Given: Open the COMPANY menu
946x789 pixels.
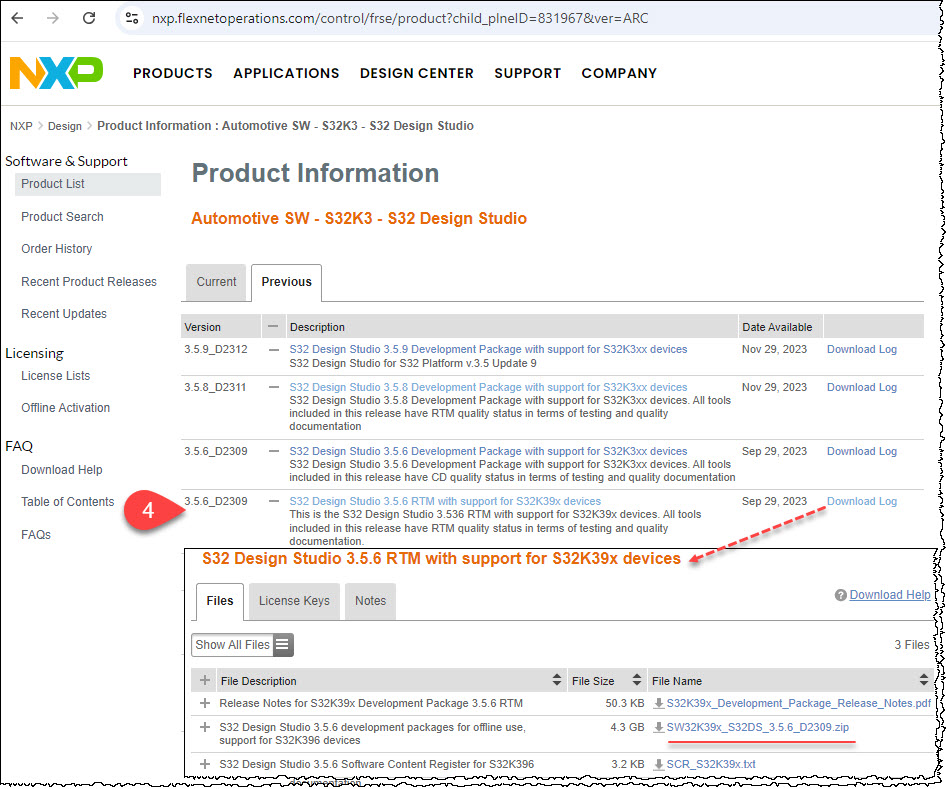Looking at the screenshot, I should click(x=618, y=73).
